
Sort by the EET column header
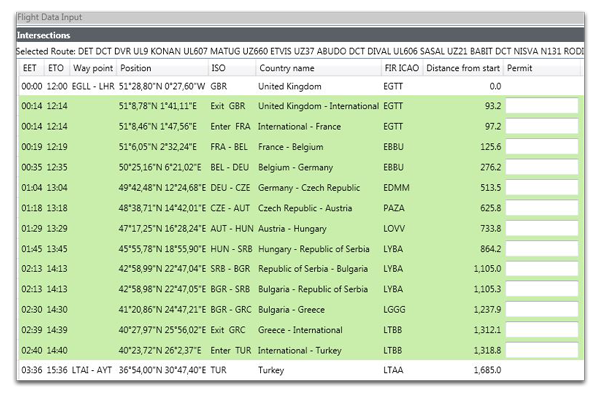pos(29,68)
